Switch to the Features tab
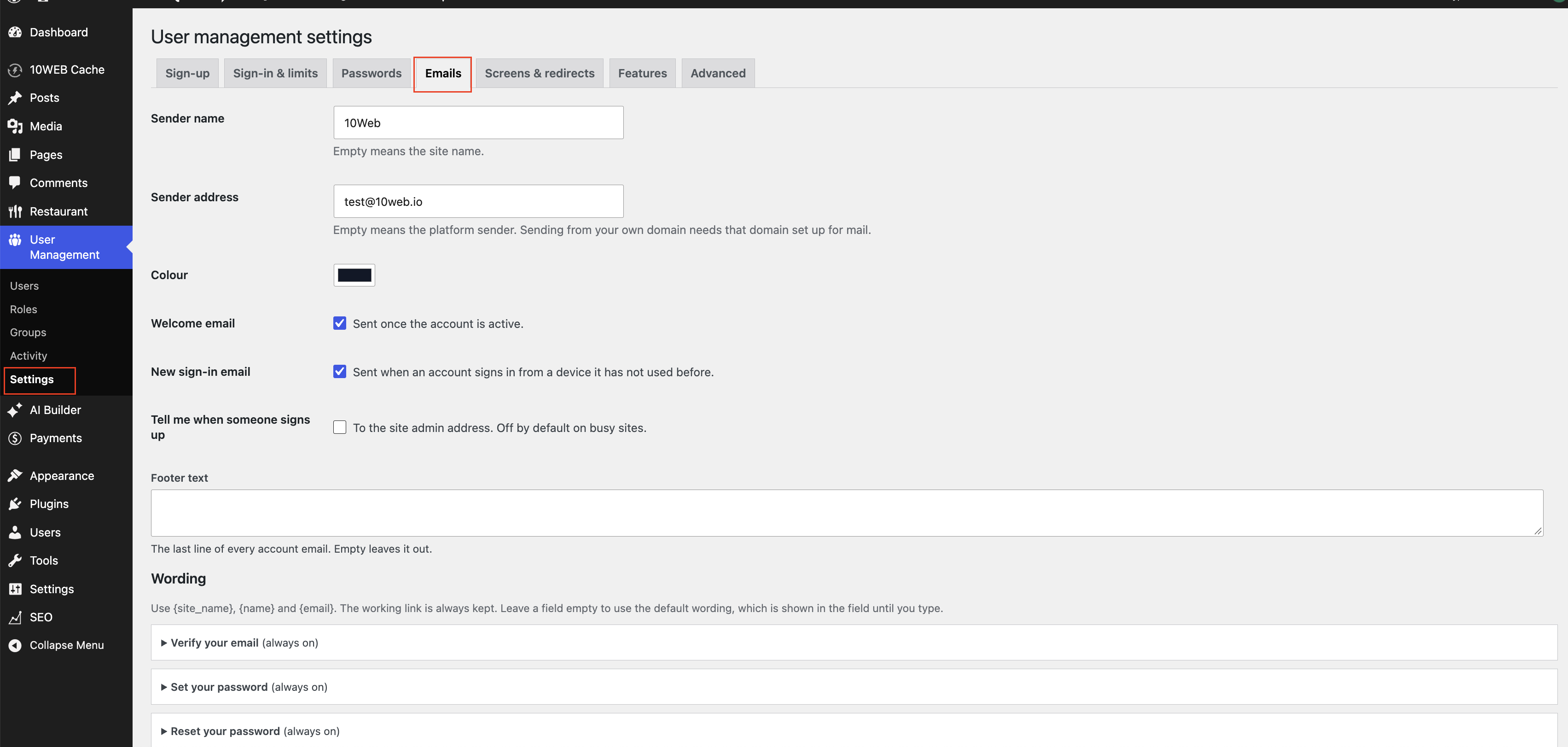 (642, 73)
